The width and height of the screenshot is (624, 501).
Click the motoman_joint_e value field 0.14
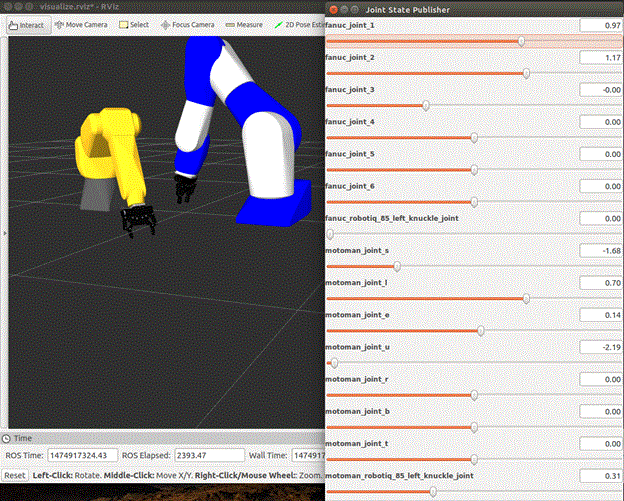click(x=601, y=315)
